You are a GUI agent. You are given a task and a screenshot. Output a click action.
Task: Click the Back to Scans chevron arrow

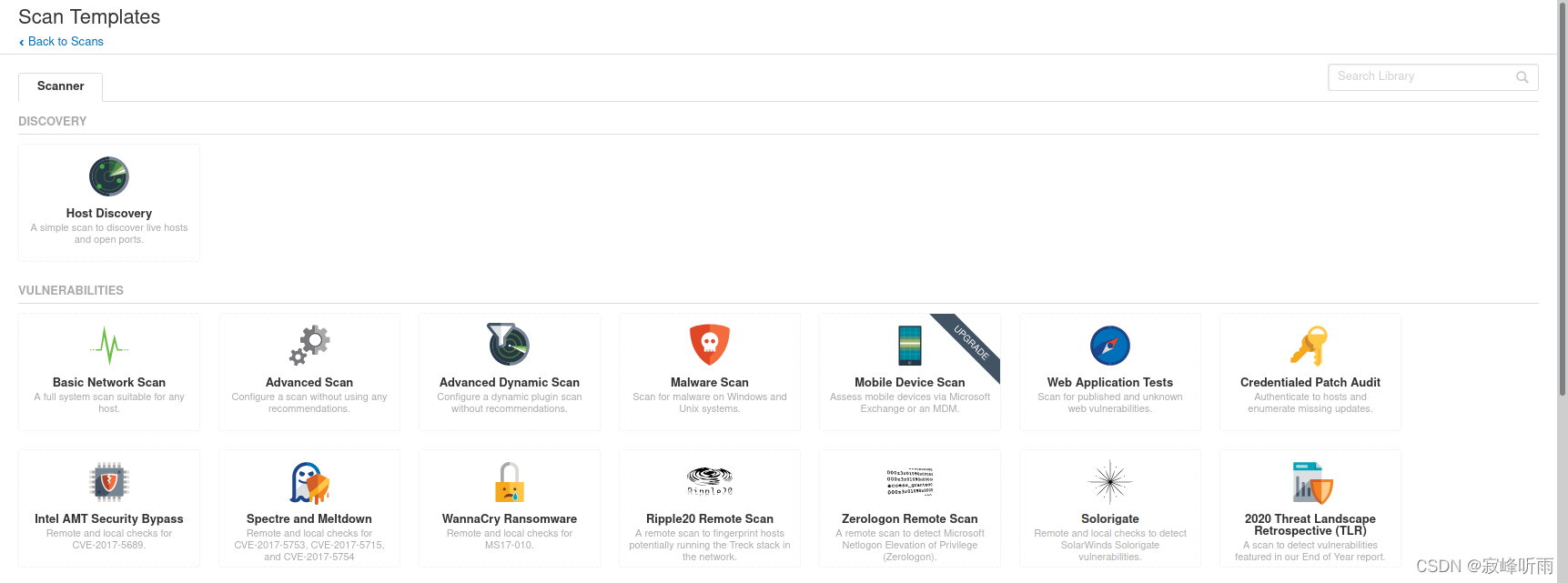click(x=22, y=42)
